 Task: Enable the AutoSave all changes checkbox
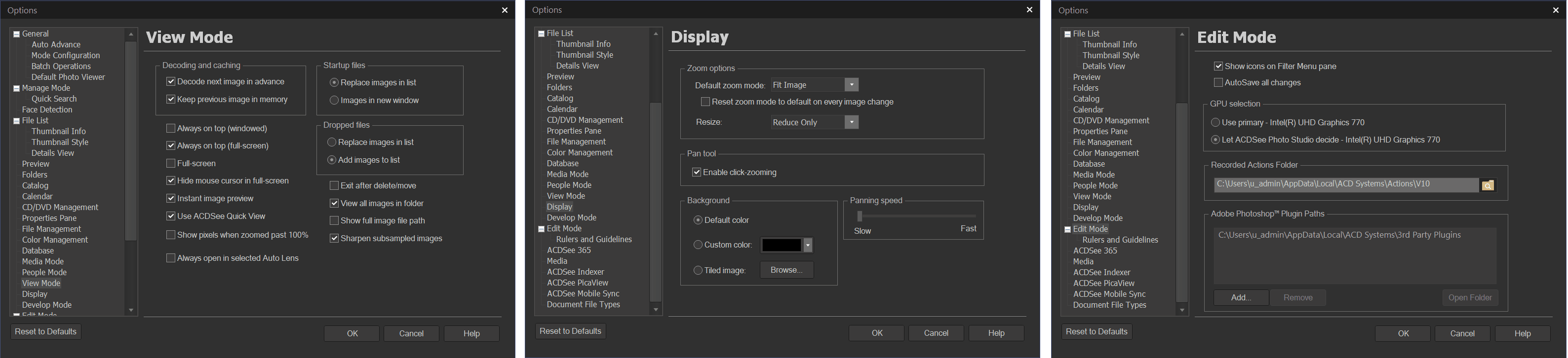point(1218,83)
